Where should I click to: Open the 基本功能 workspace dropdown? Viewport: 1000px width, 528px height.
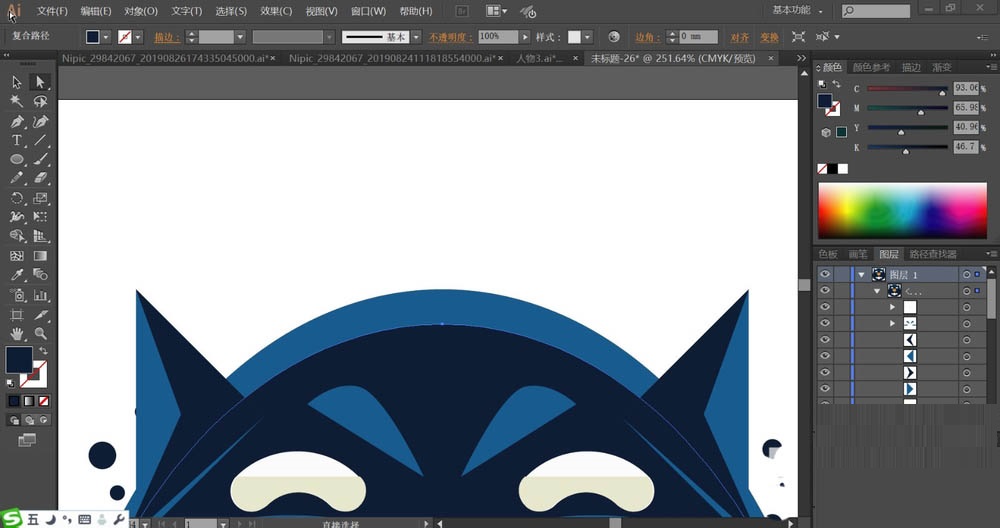click(798, 11)
